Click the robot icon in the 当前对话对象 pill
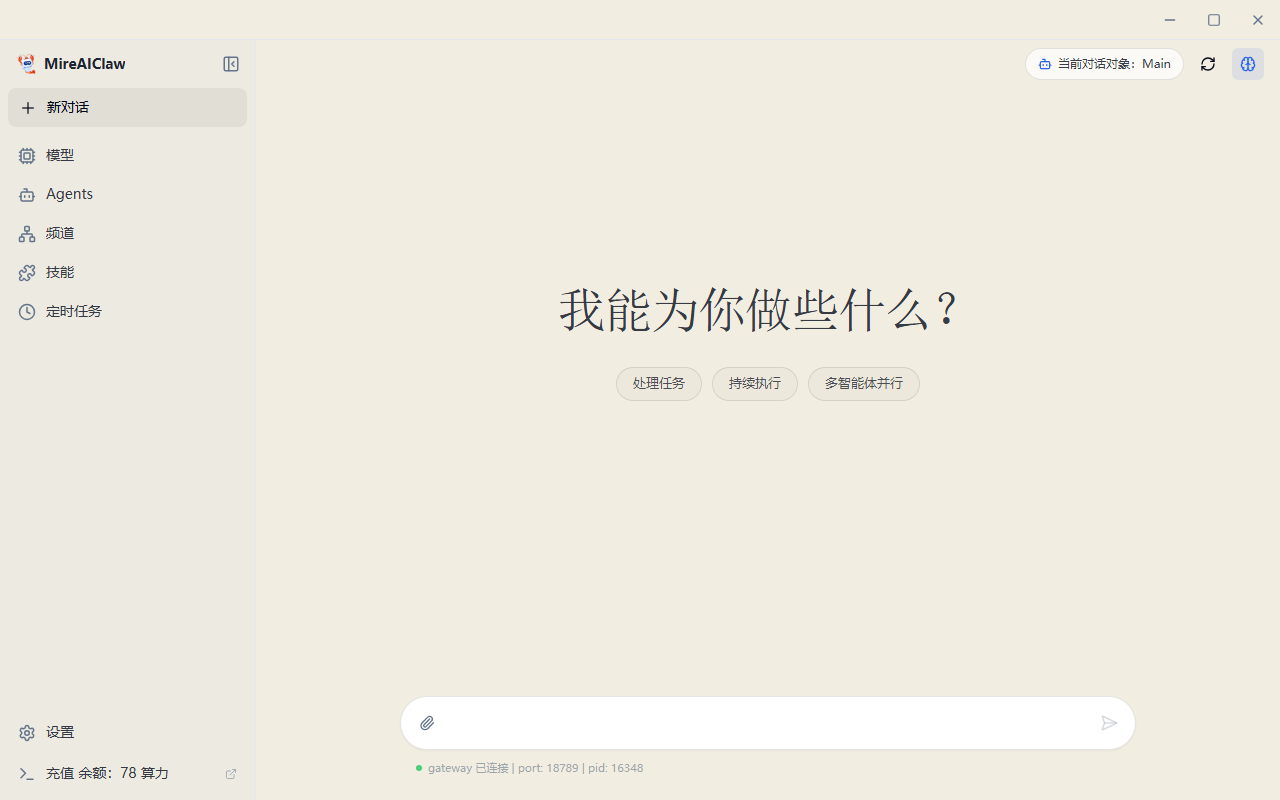The height and width of the screenshot is (800, 1280). [x=1045, y=63]
